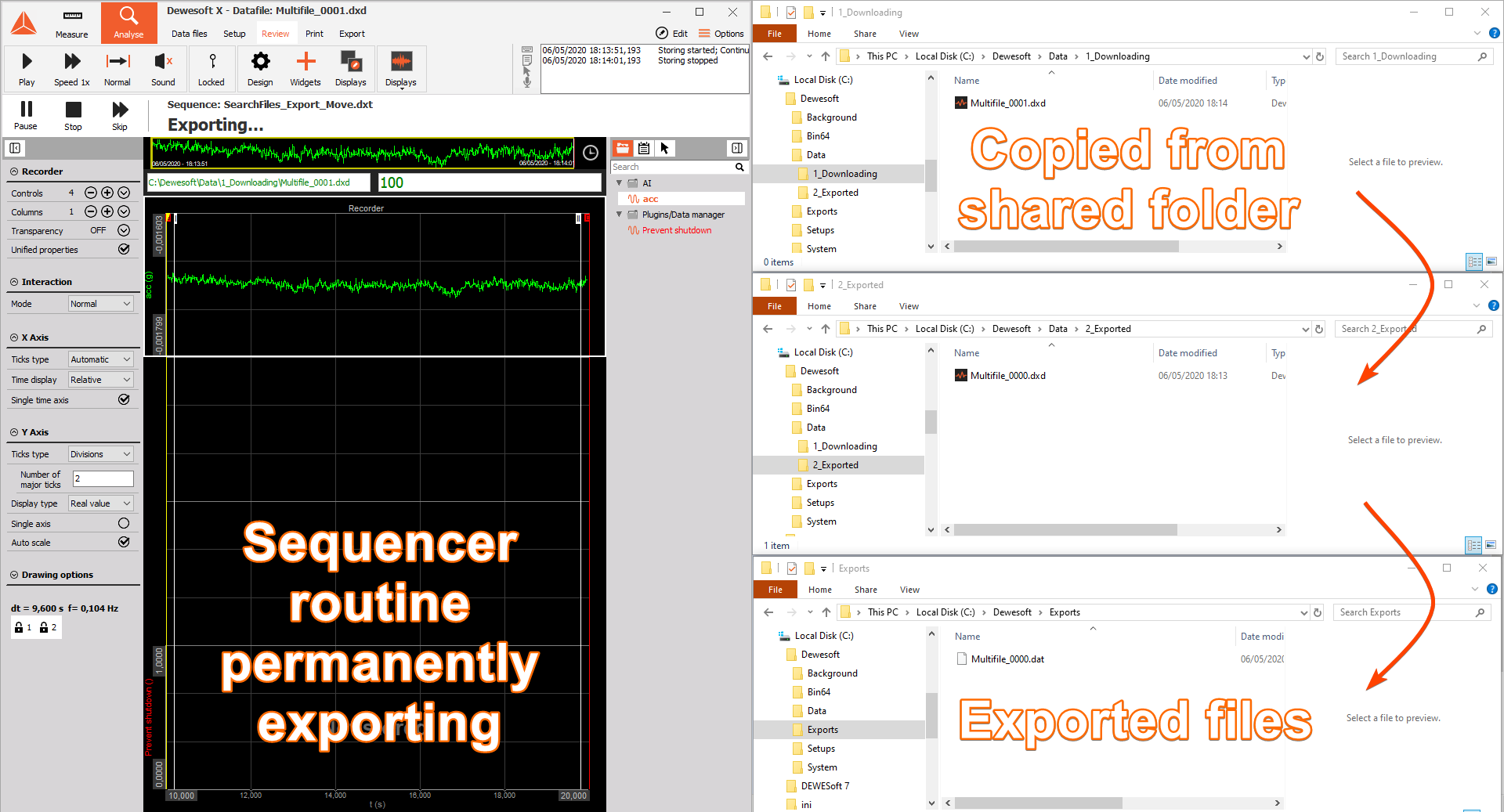Select Multifile_0000.dat in Exports window

pos(1007,659)
